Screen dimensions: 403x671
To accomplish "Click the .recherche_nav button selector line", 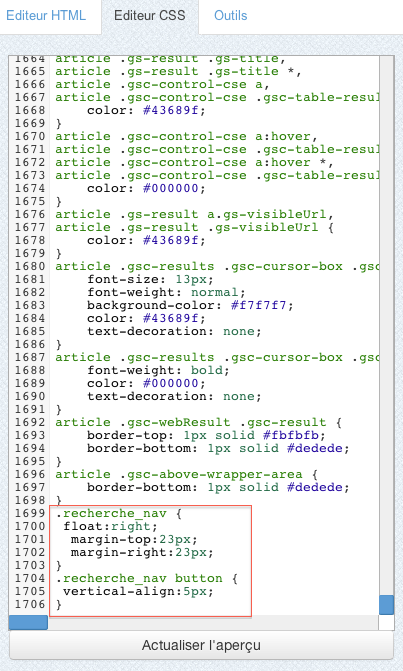I will pyautogui.click(x=146, y=579).
